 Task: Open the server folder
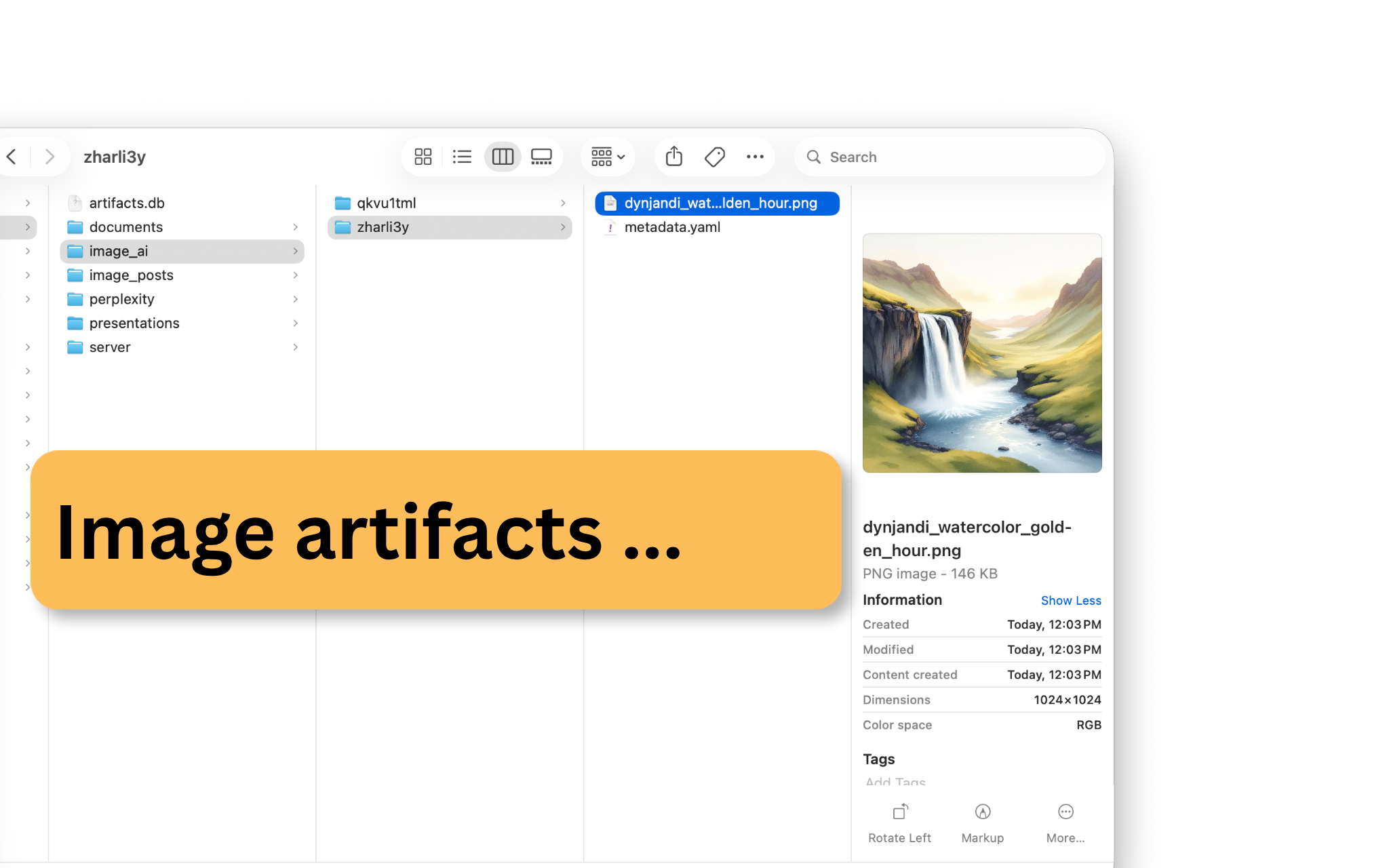coord(182,347)
